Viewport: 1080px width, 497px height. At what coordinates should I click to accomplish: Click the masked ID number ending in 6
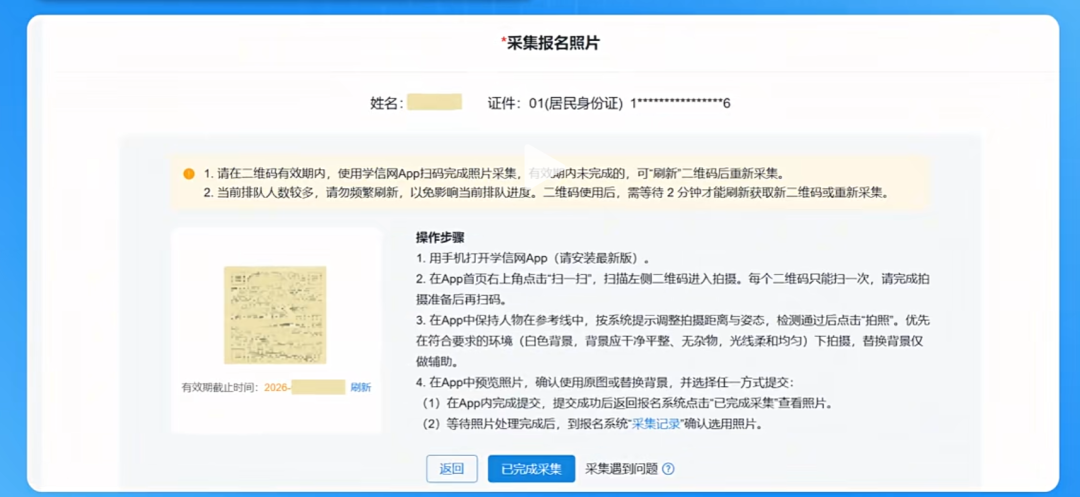(680, 103)
